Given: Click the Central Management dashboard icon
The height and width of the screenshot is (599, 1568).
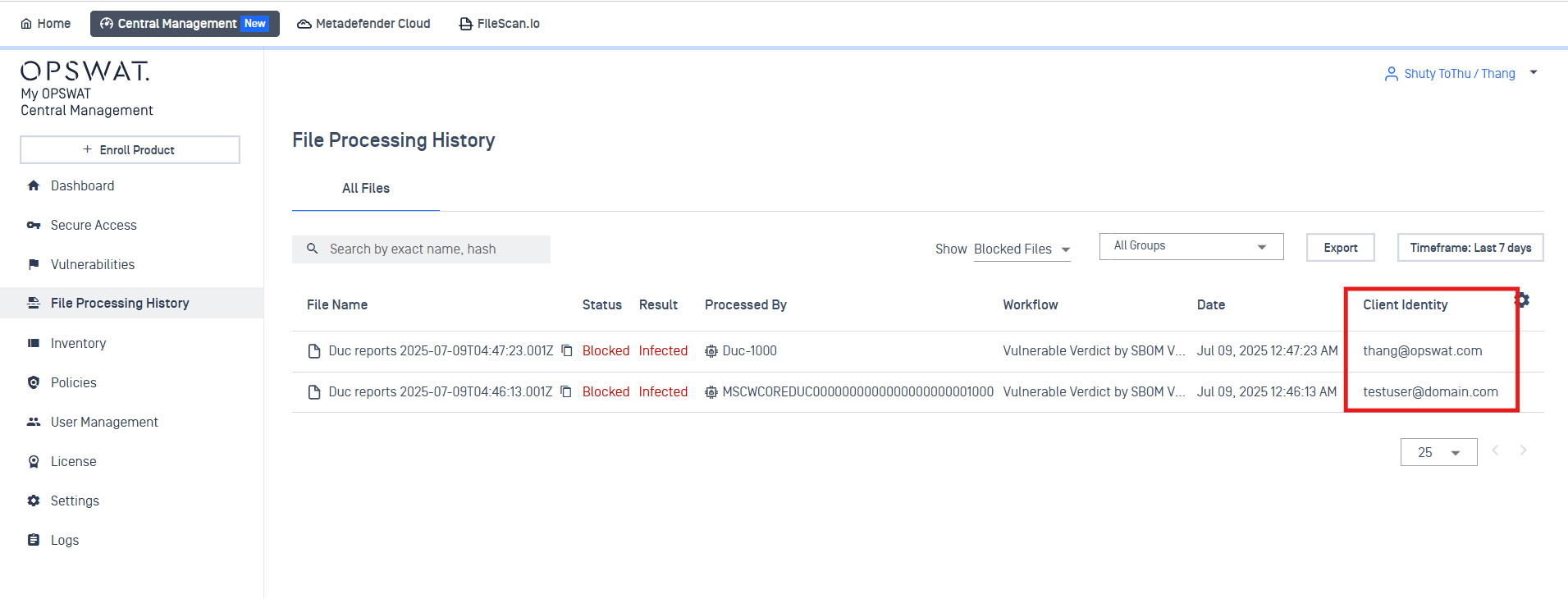Looking at the screenshot, I should [107, 24].
